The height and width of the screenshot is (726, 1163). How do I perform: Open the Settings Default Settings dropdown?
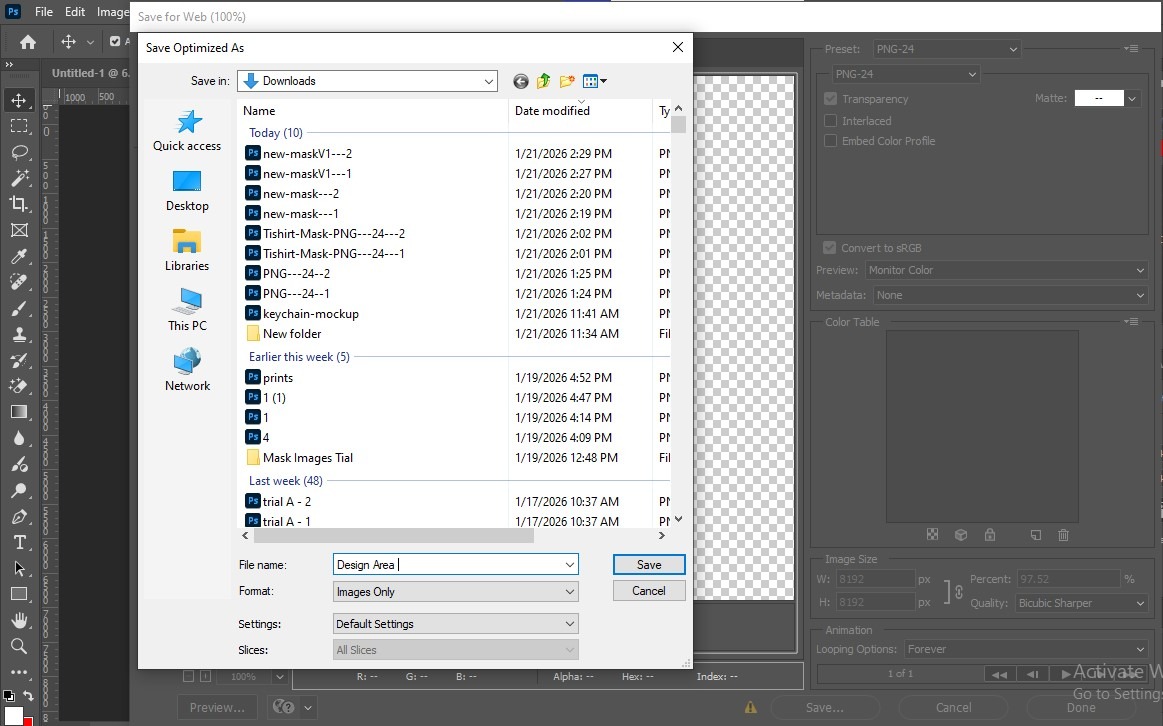click(456, 624)
